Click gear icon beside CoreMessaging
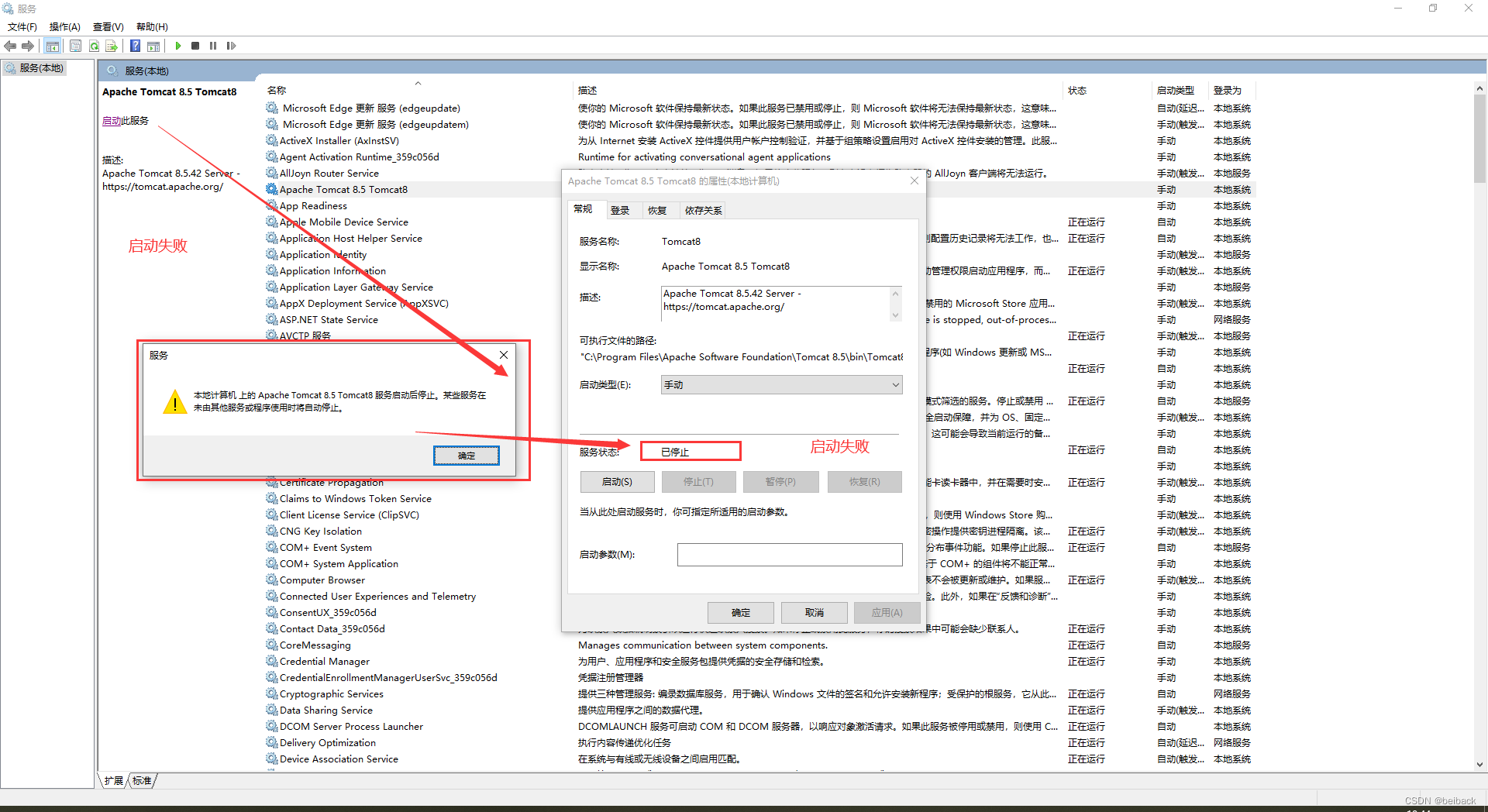Viewport: 1488px width, 812px height. tap(271, 645)
